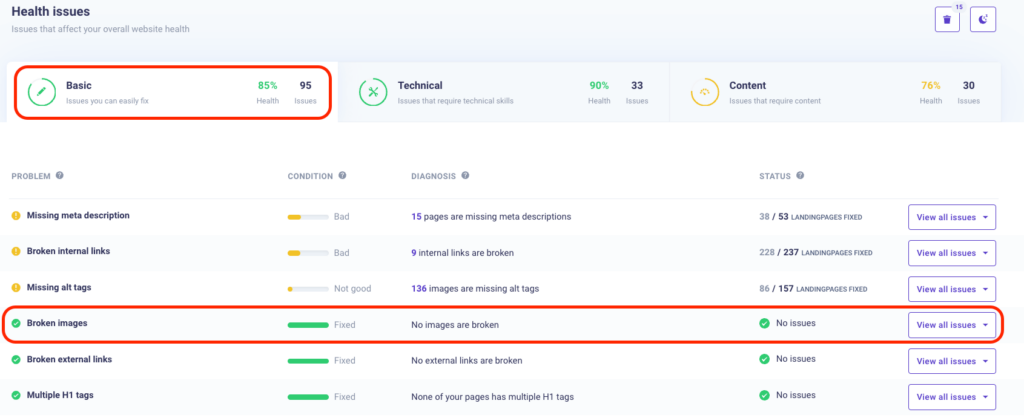1024x418 pixels.
Task: Expand View all issues for Broken internal links
Action: coord(951,253)
